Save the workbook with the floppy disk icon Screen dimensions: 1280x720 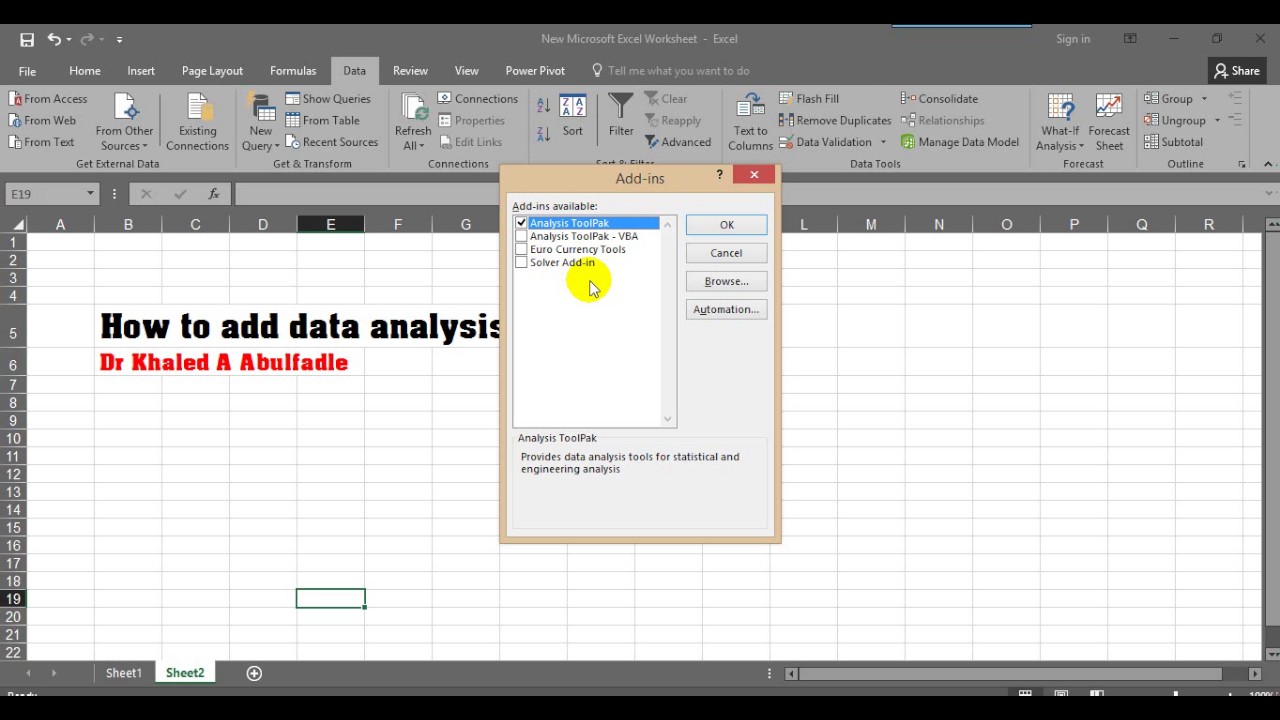coord(27,40)
